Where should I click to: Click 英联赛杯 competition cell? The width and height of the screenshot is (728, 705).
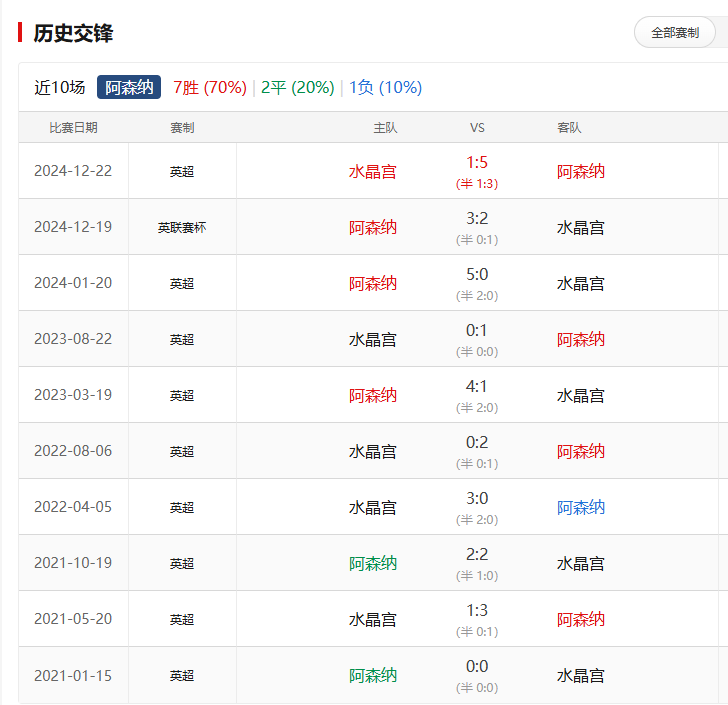click(182, 228)
